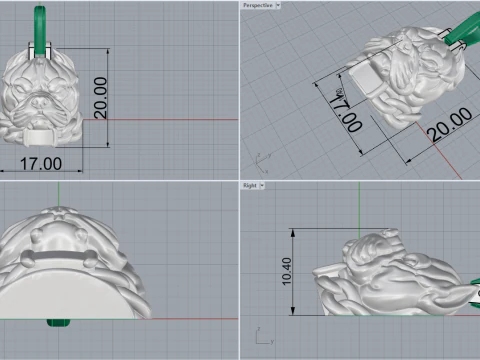Screen dimensions: 480x360
Task: Click the Perspective viewport title label
Action: 258,5
